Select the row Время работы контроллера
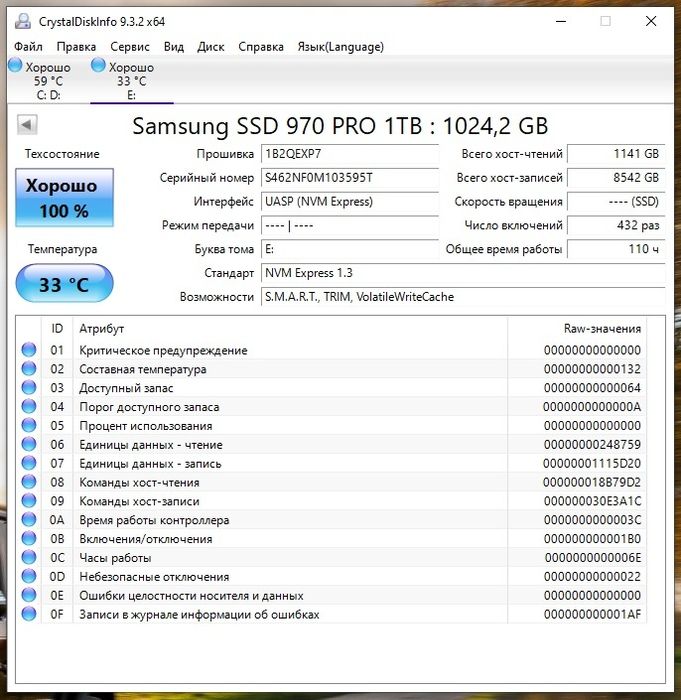Image resolution: width=681 pixels, height=700 pixels. click(331, 520)
